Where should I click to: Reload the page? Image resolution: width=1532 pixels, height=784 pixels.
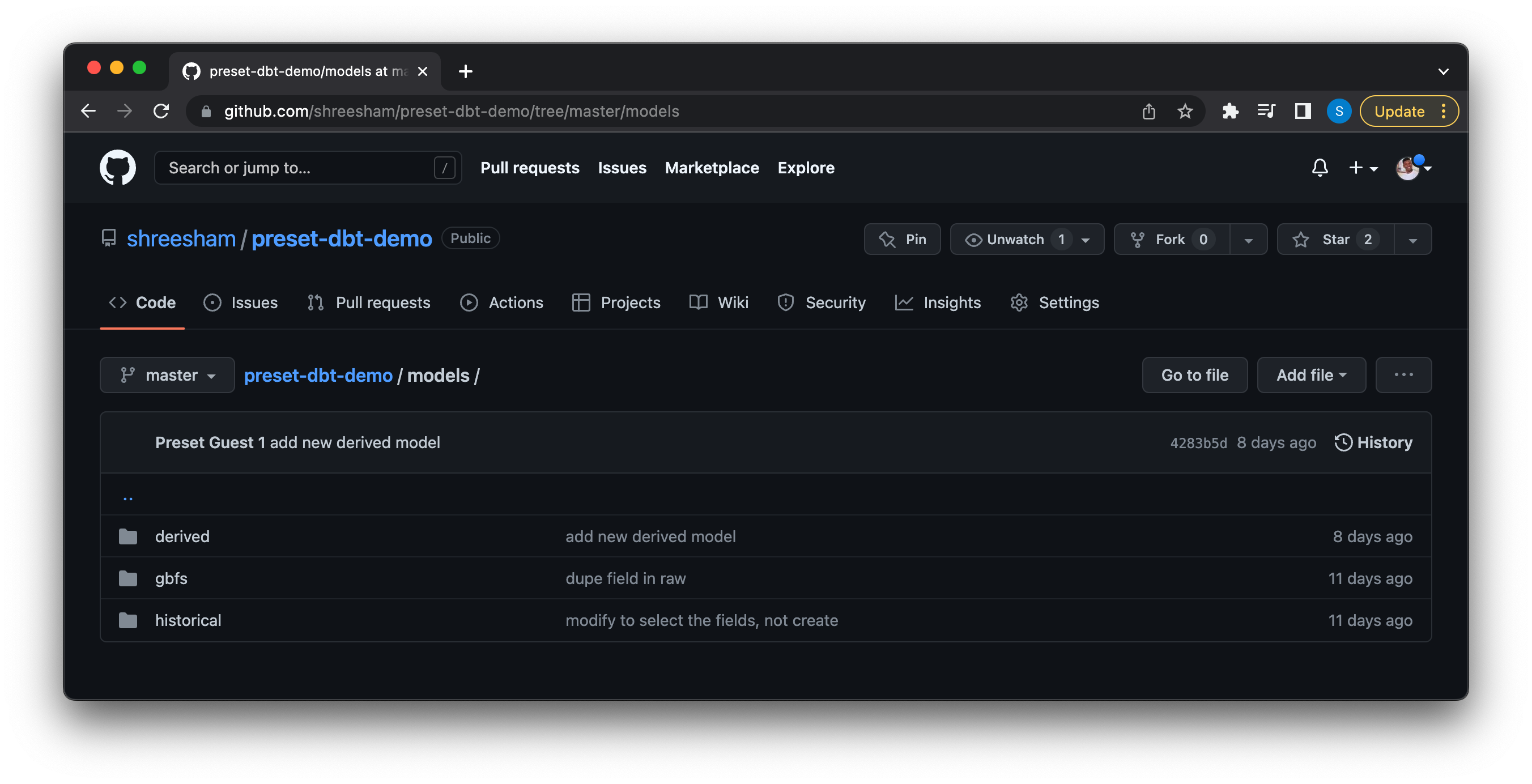pyautogui.click(x=161, y=111)
